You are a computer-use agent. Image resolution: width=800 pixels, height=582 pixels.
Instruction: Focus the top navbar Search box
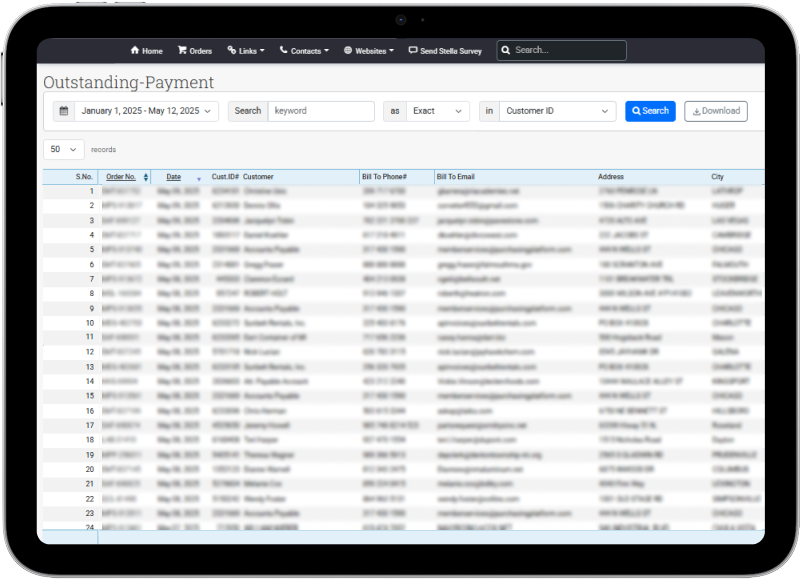[568, 50]
